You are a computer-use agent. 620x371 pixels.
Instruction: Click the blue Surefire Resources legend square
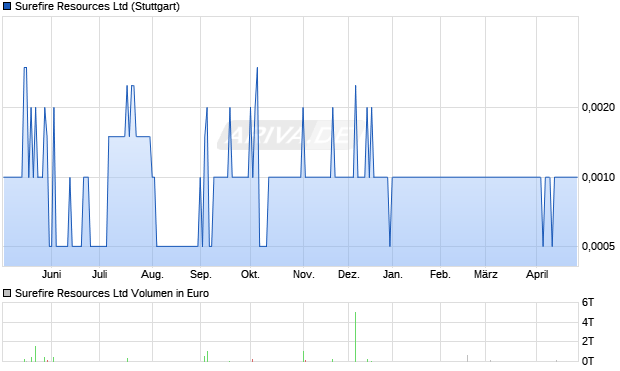coord(7,6)
